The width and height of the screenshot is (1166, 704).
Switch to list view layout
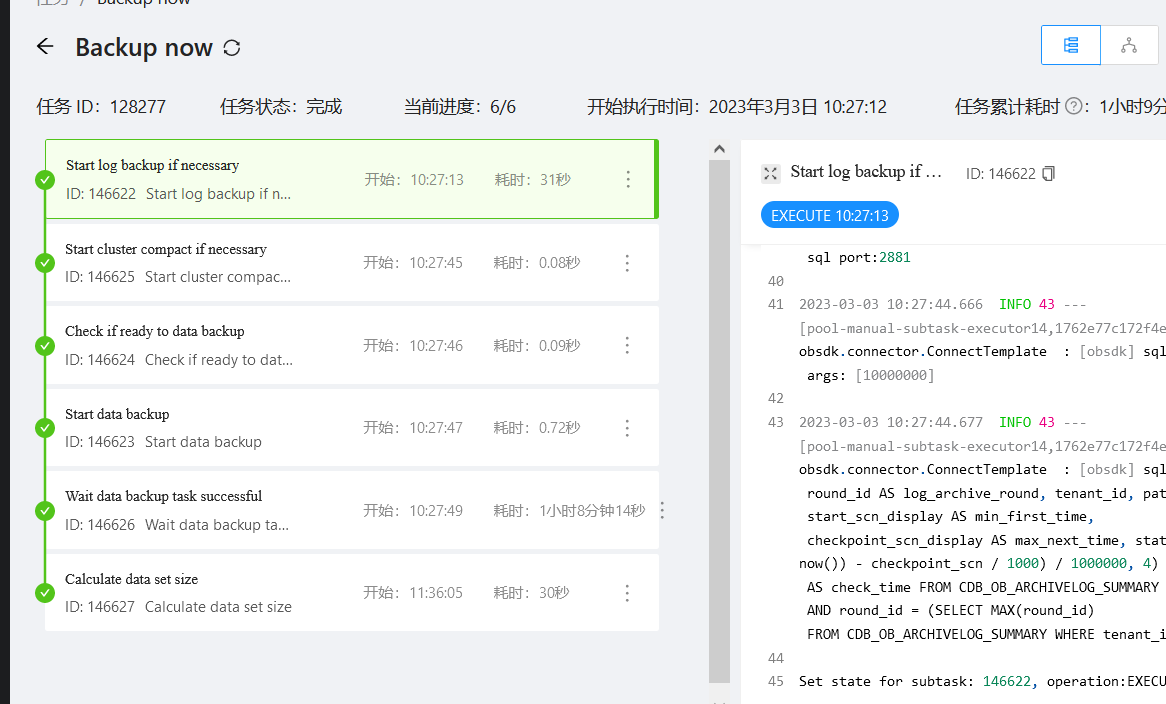pos(1071,45)
